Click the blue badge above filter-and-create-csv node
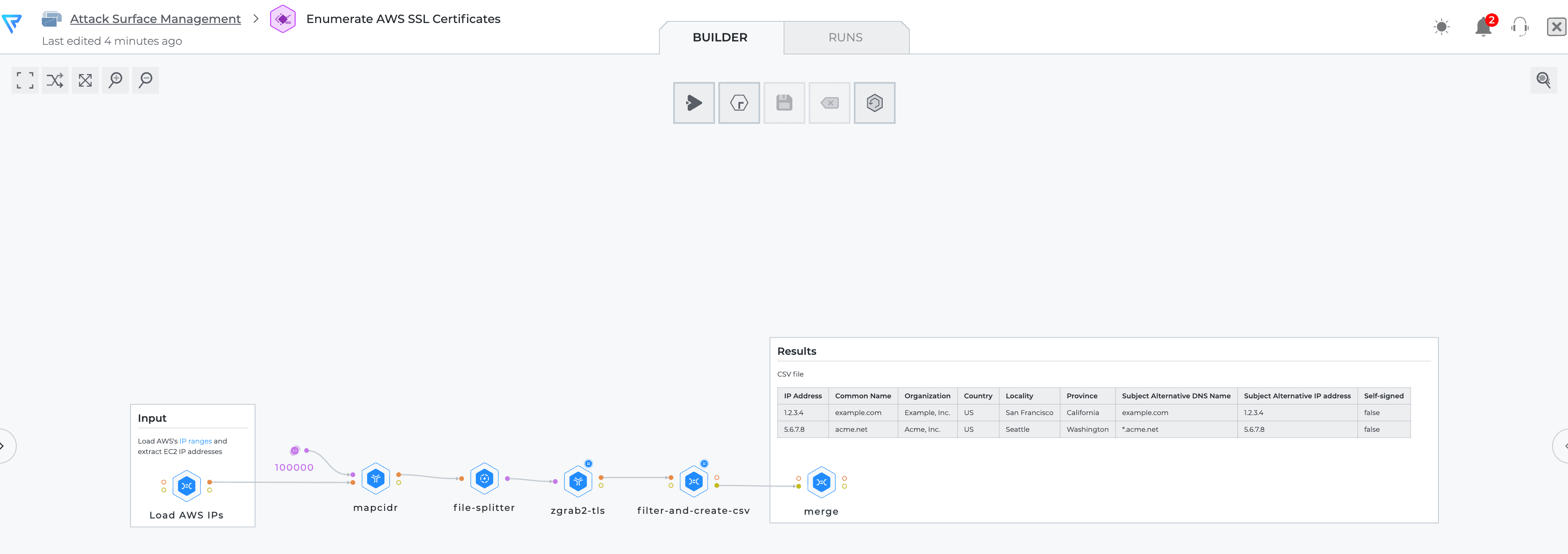1568x554 pixels. click(704, 463)
